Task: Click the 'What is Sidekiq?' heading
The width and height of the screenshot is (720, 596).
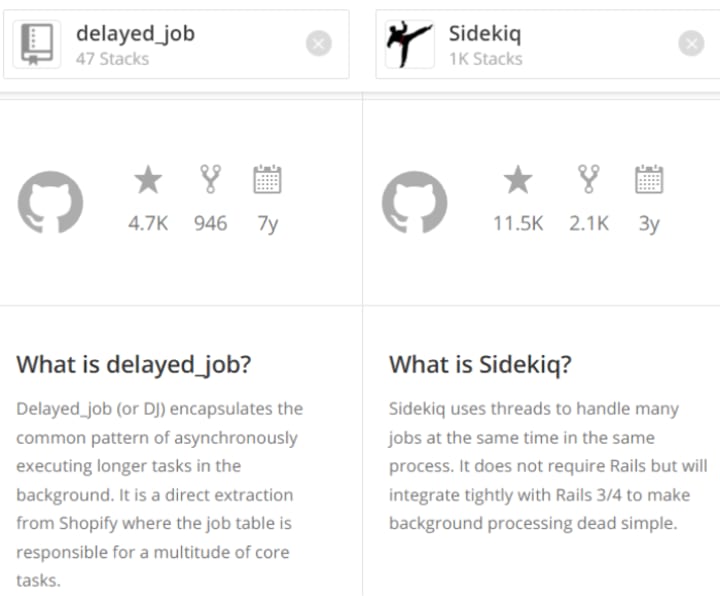Action: [480, 365]
